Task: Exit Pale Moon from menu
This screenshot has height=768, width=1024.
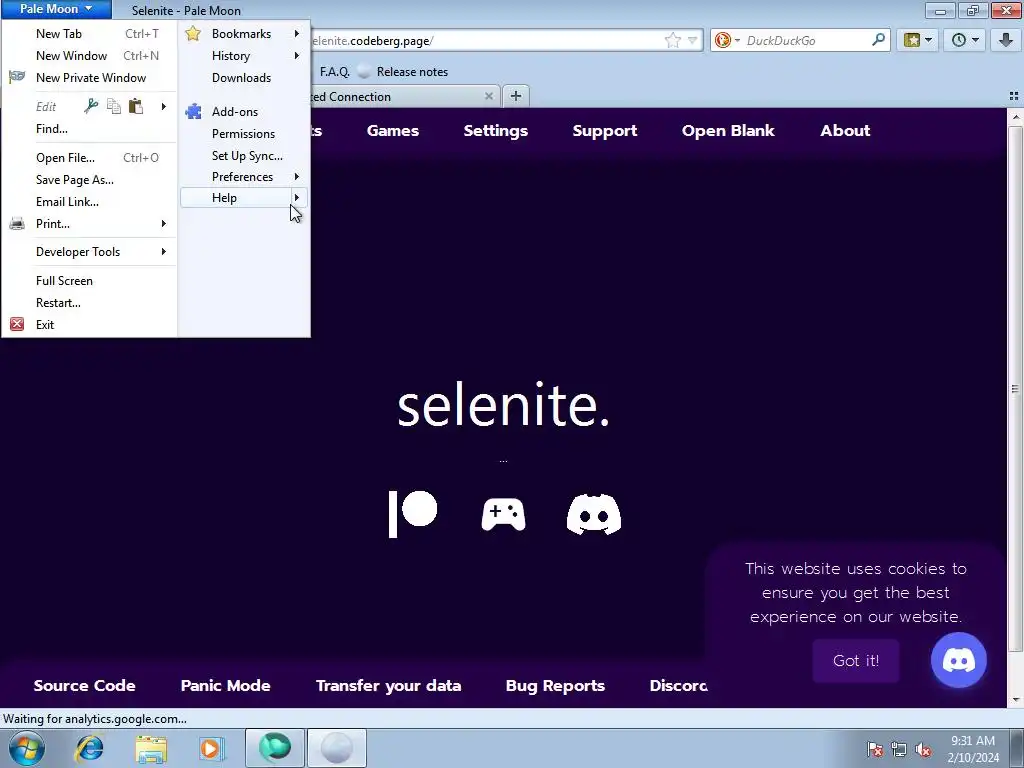Action: coord(89,325)
